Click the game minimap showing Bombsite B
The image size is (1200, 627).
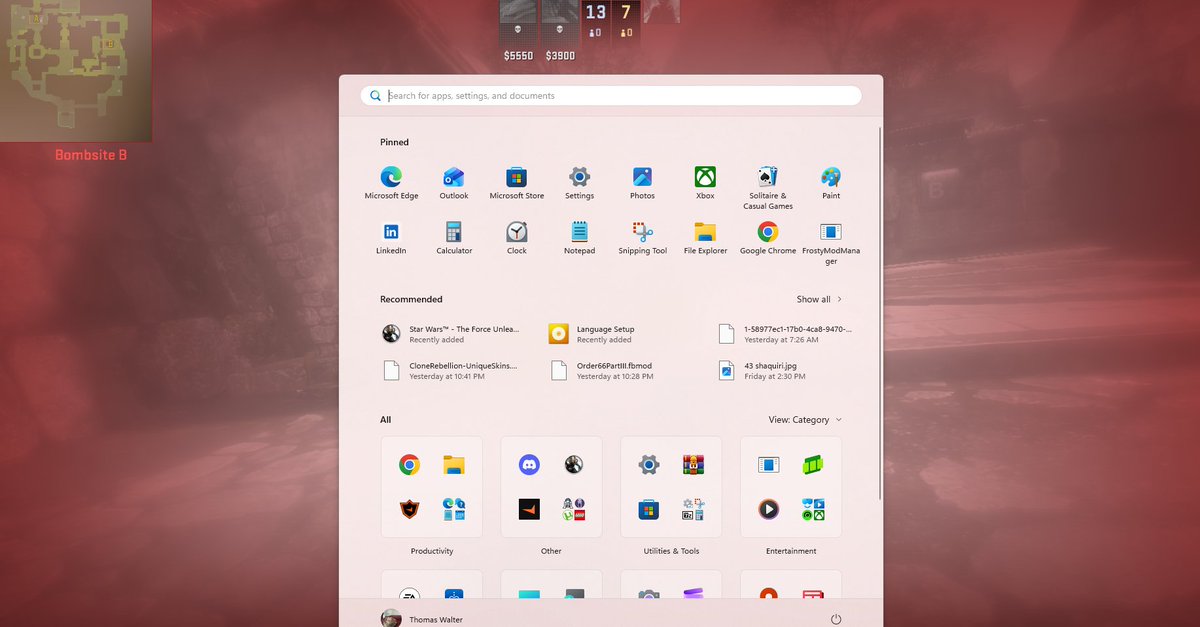[76, 71]
